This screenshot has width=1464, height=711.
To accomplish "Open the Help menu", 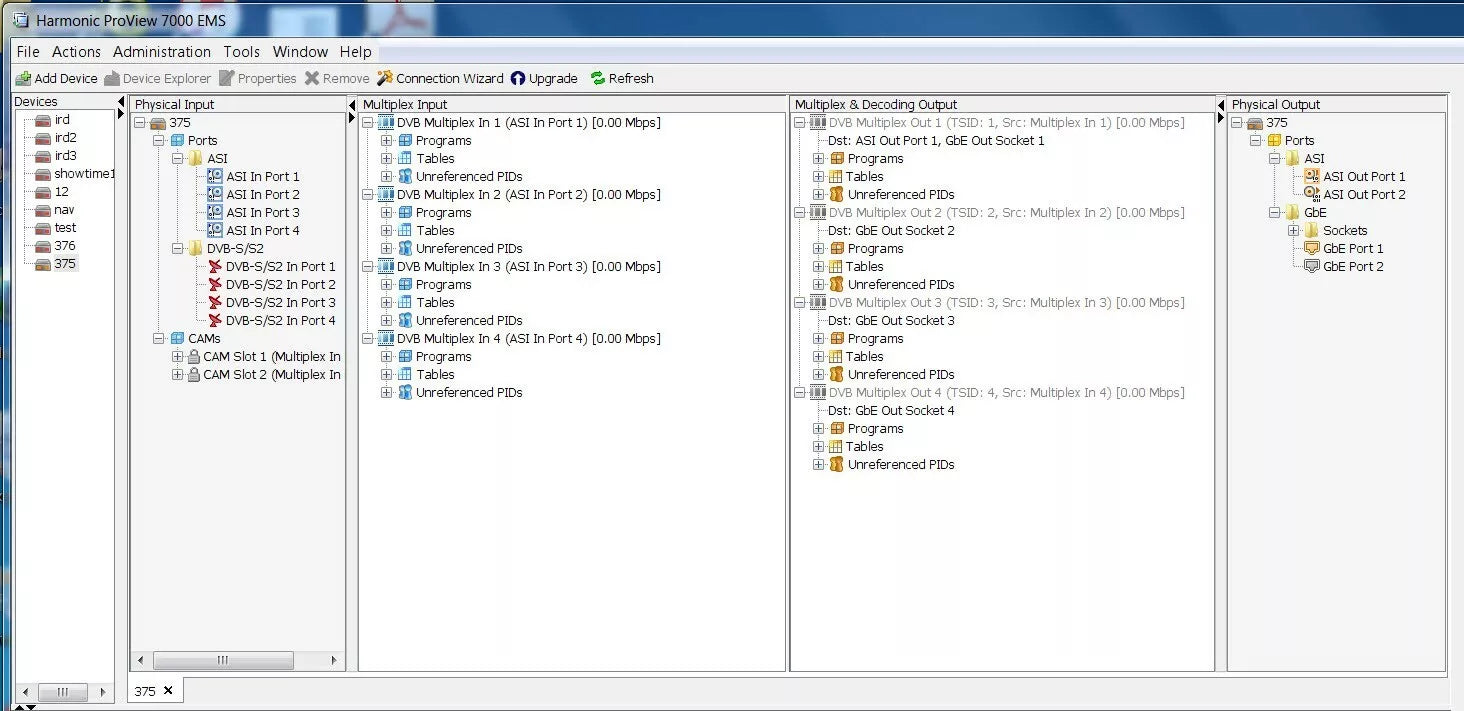I will pyautogui.click(x=355, y=51).
